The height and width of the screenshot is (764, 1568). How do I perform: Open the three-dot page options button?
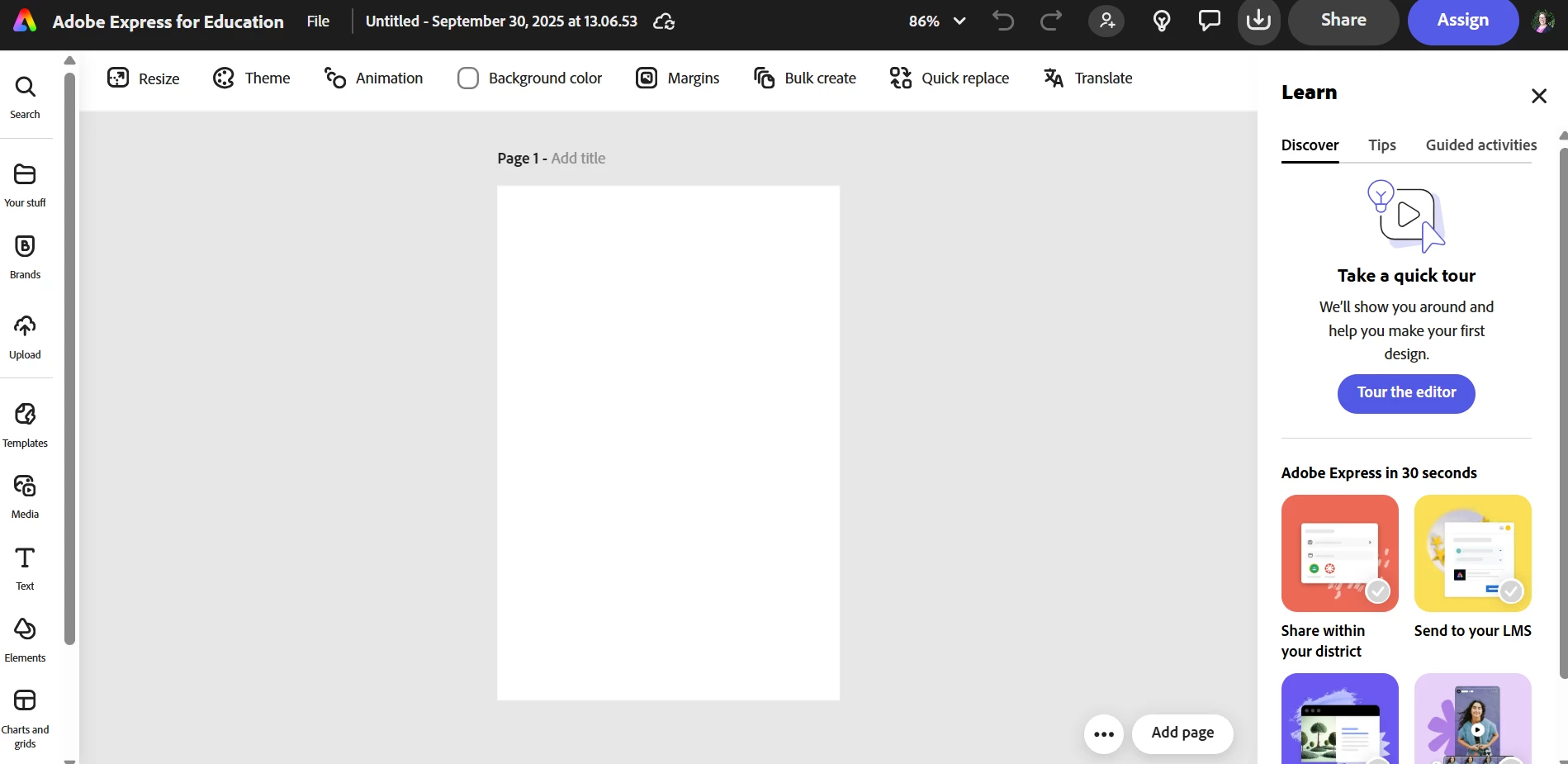point(1104,734)
